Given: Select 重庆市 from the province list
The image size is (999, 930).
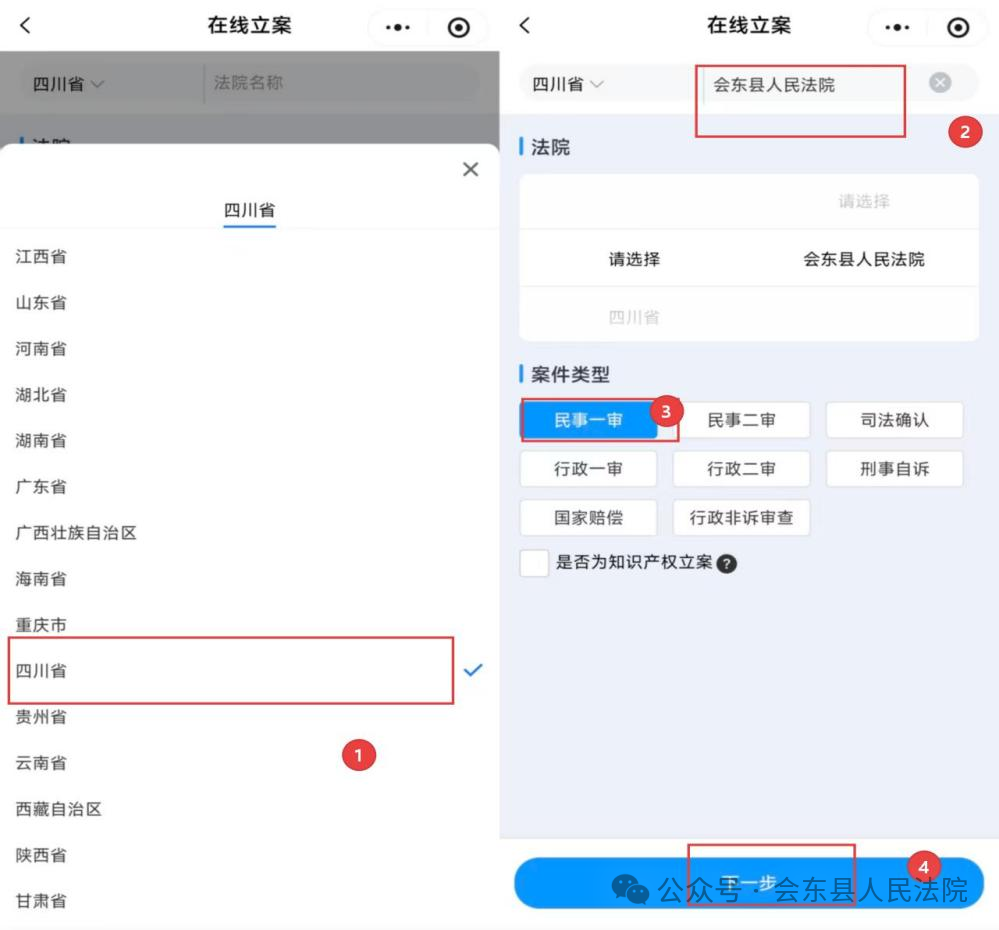Looking at the screenshot, I should tap(42, 625).
